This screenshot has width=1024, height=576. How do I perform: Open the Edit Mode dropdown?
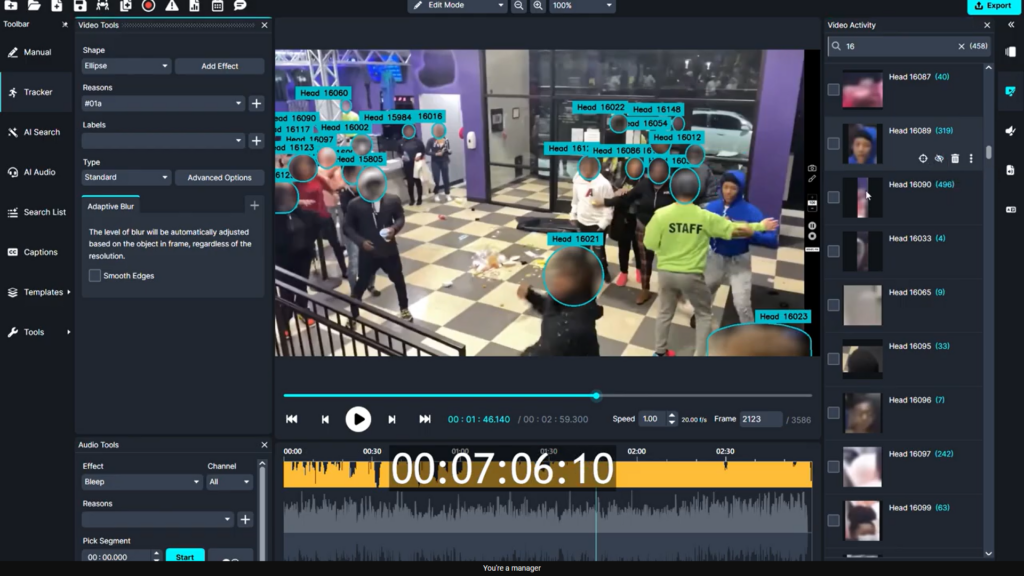point(458,5)
